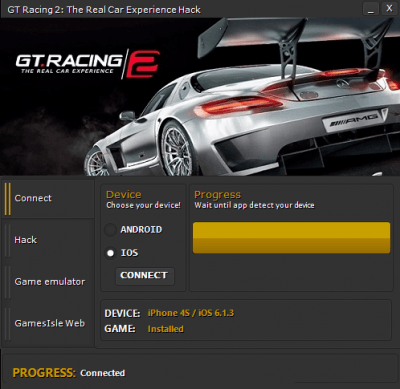The image size is (400, 389).
Task: Click the 'Progress' panel heading
Action: click(217, 195)
